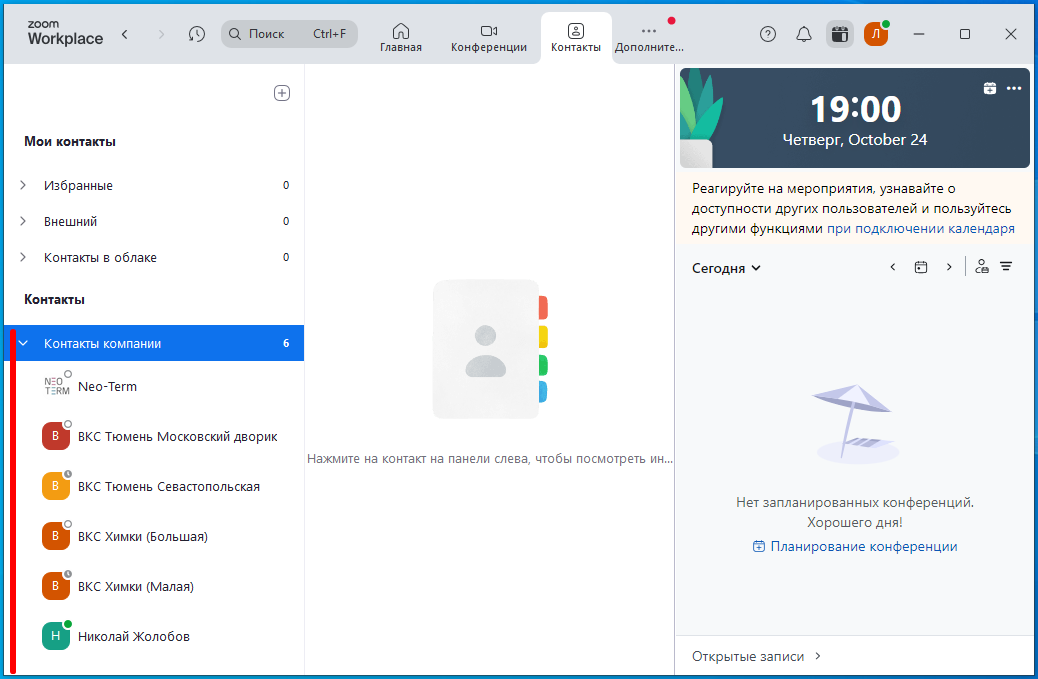The image size is (1038, 679).
Task: Click the Поиск search field
Action: pos(289,34)
